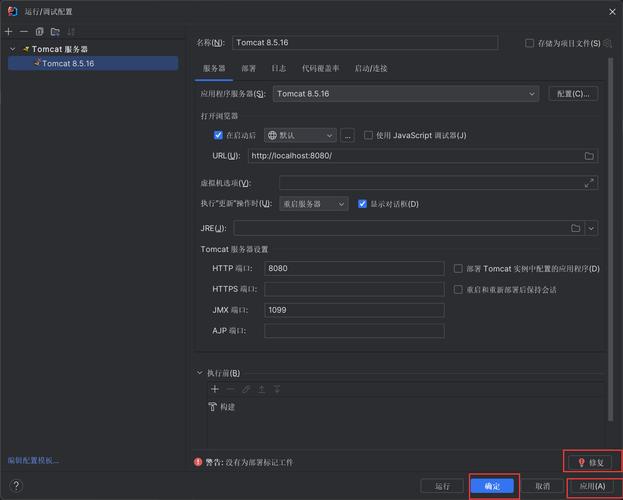
Task: Copy the selected configuration icon
Action: [39, 31]
